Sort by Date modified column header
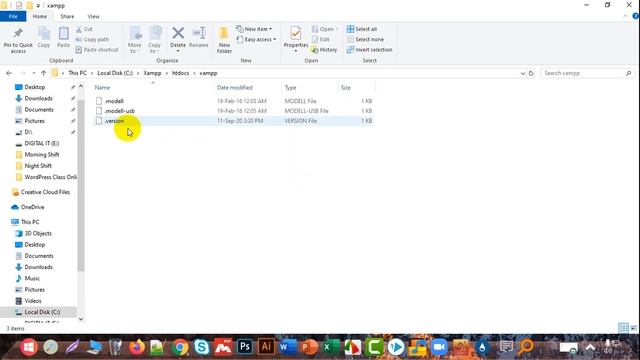The image size is (640, 360). tap(235, 88)
